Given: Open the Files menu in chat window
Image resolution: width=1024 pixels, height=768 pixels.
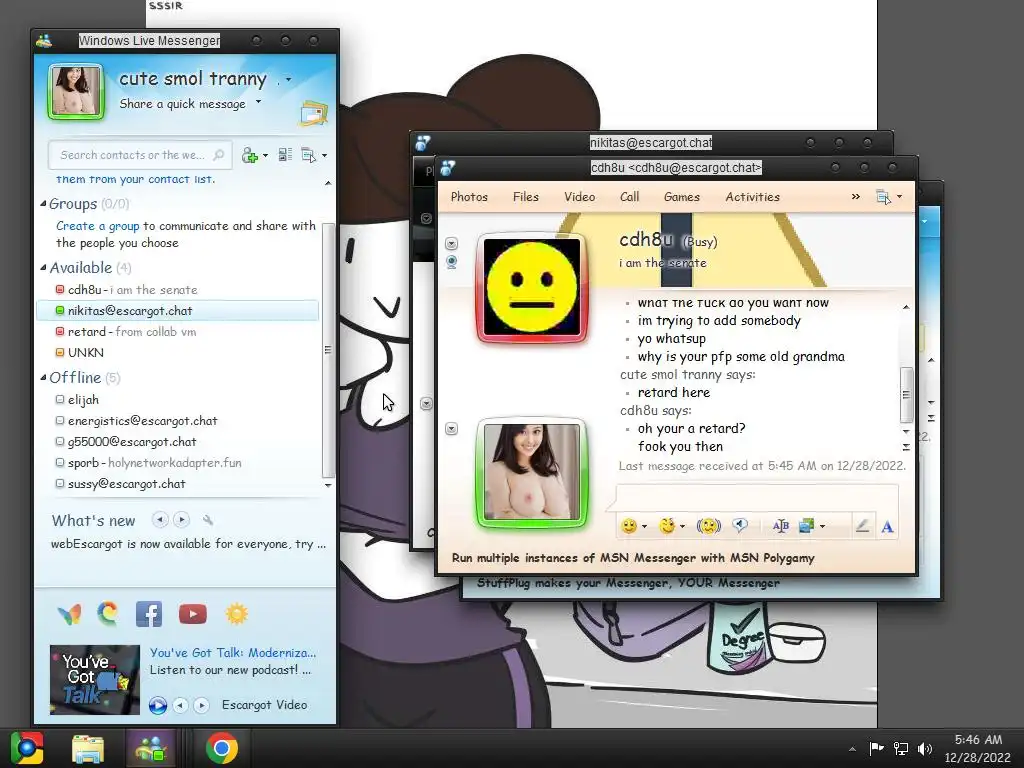Looking at the screenshot, I should pyautogui.click(x=526, y=197).
